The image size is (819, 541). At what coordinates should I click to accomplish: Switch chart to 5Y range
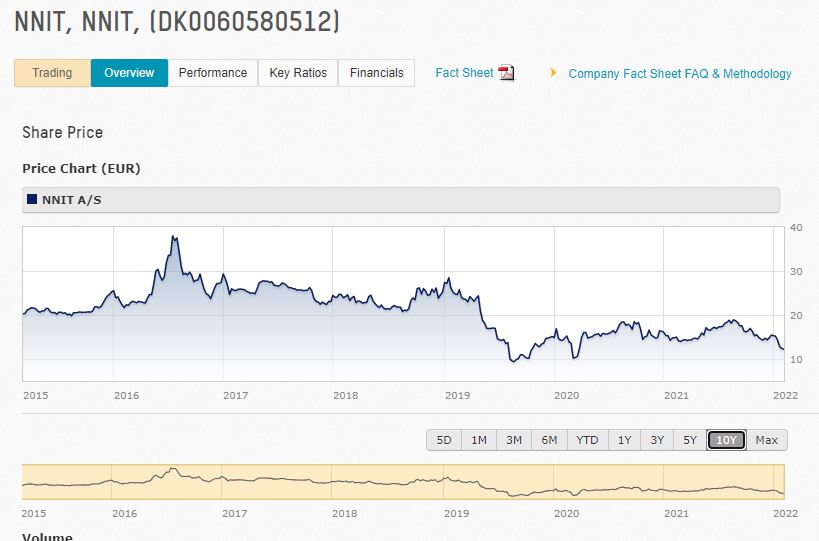(x=690, y=440)
